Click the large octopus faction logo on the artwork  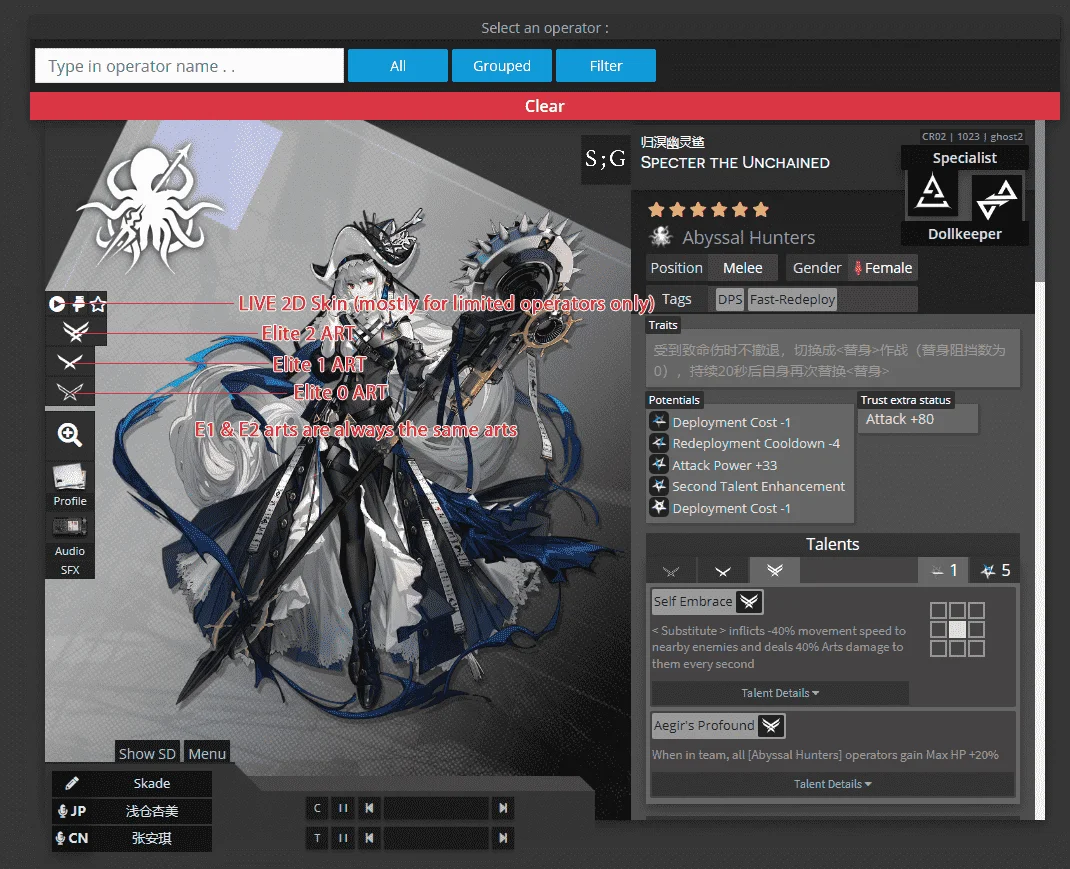pos(150,208)
